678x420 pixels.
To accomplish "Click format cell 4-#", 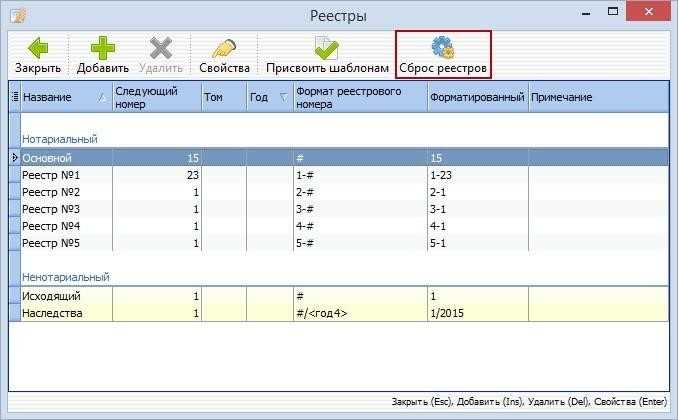I will pos(305,226).
